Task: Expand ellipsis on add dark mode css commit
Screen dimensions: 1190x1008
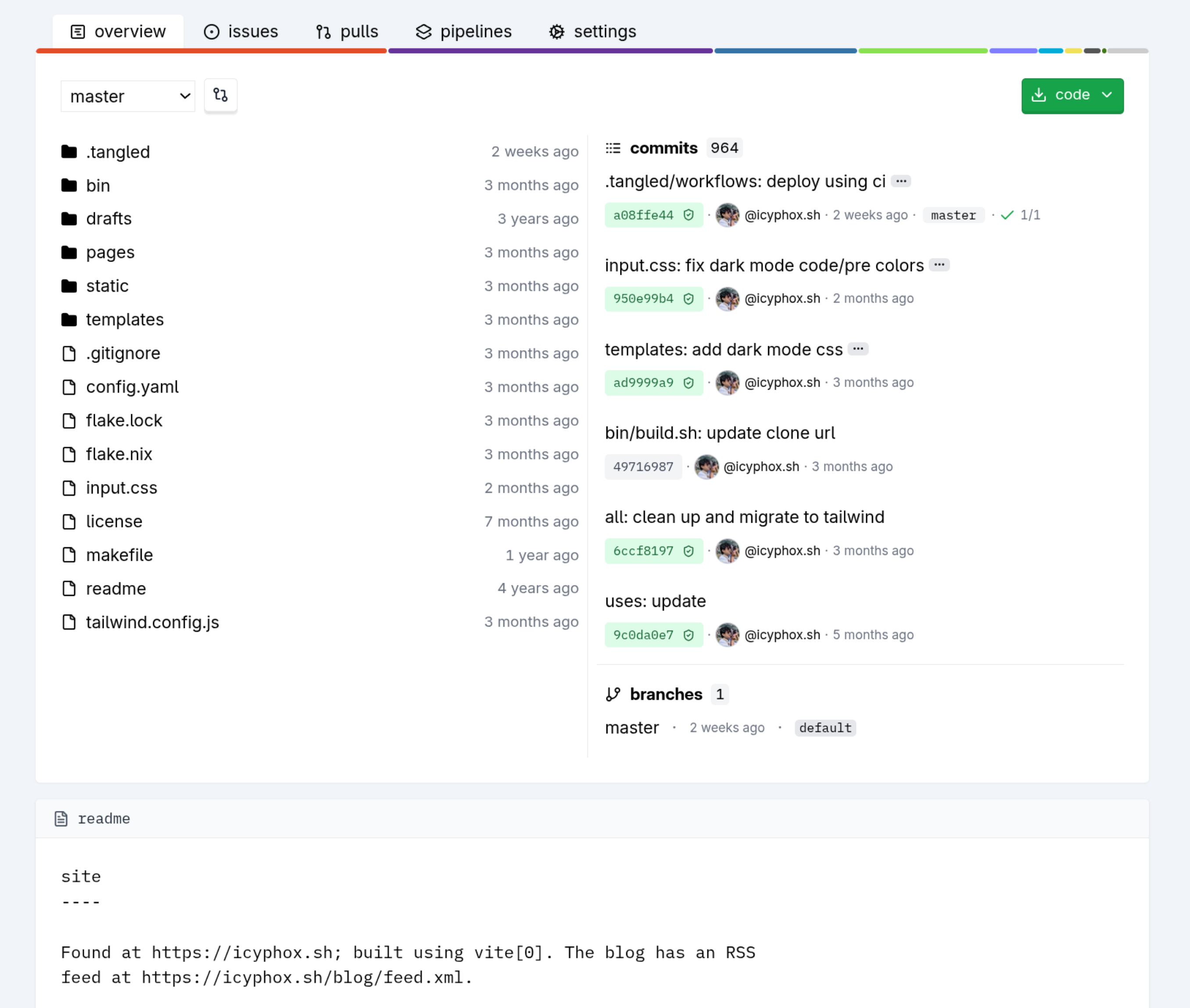Action: (x=857, y=348)
